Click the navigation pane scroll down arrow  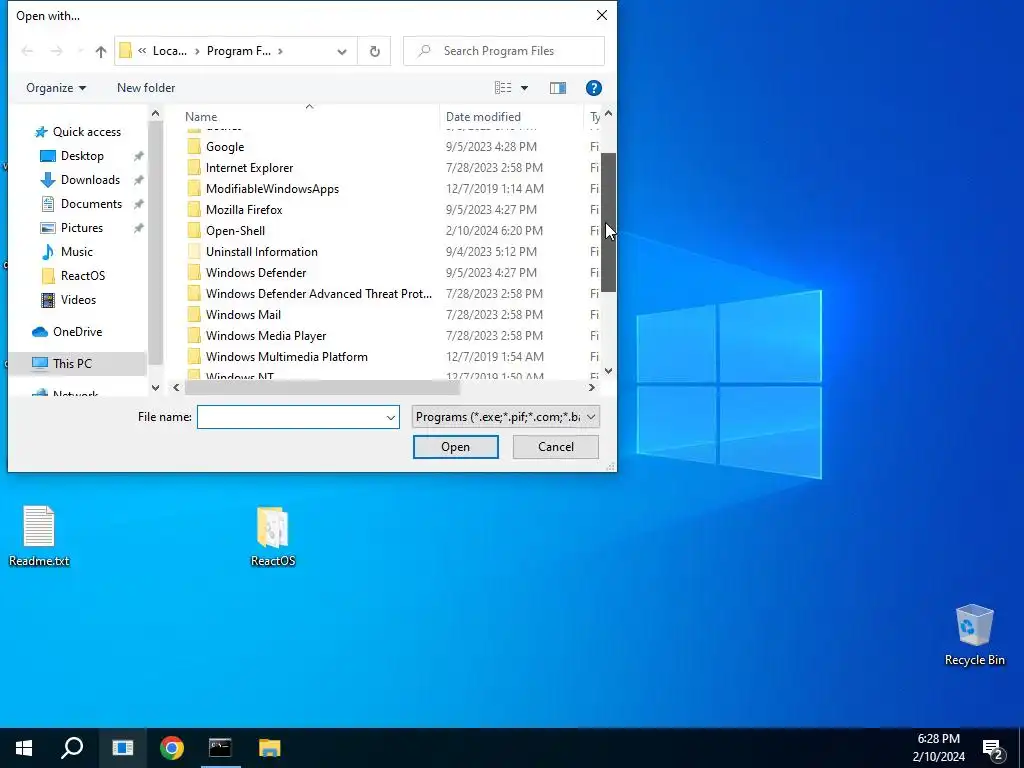coord(155,387)
